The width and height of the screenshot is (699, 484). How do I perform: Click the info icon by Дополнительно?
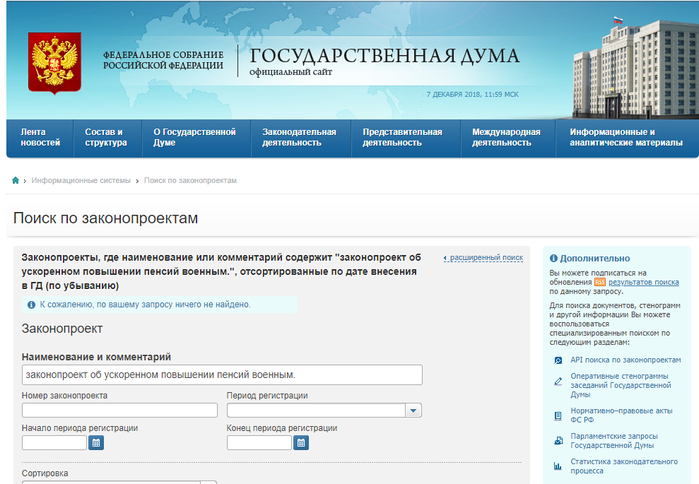554,258
